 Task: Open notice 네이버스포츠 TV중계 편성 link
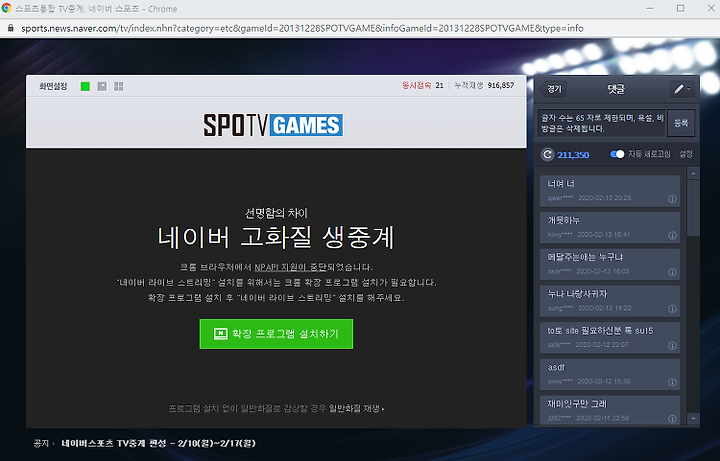[158, 444]
